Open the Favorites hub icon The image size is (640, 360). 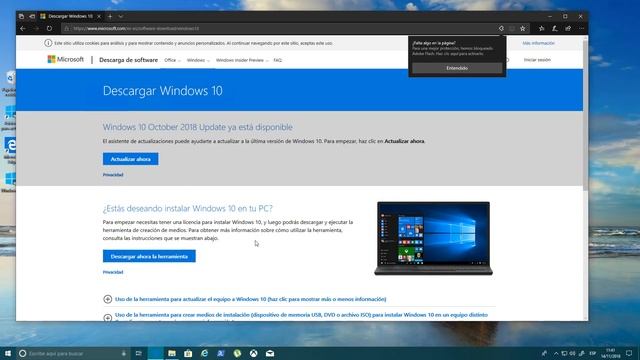542,29
